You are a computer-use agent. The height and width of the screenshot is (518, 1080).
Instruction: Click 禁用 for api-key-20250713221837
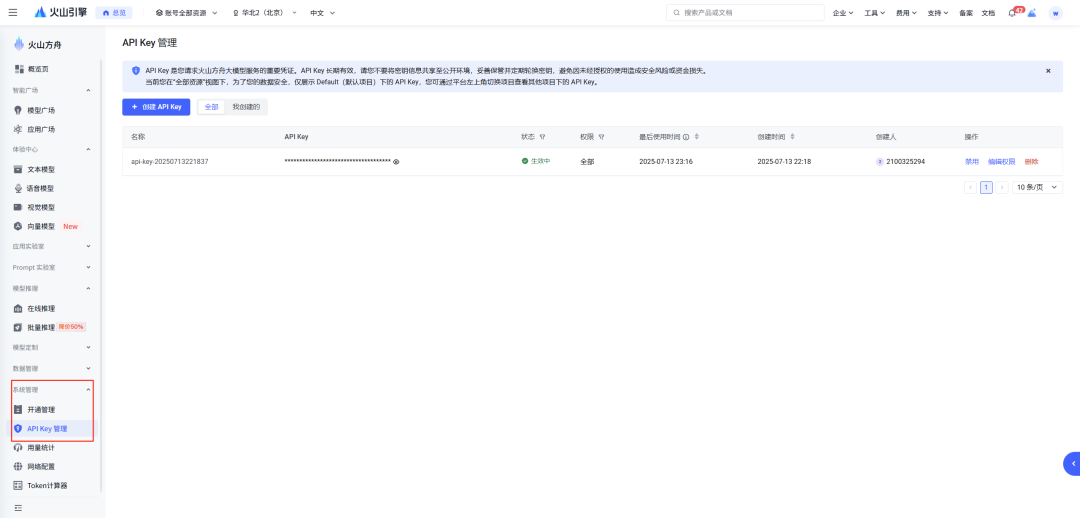pyautogui.click(x=972, y=162)
